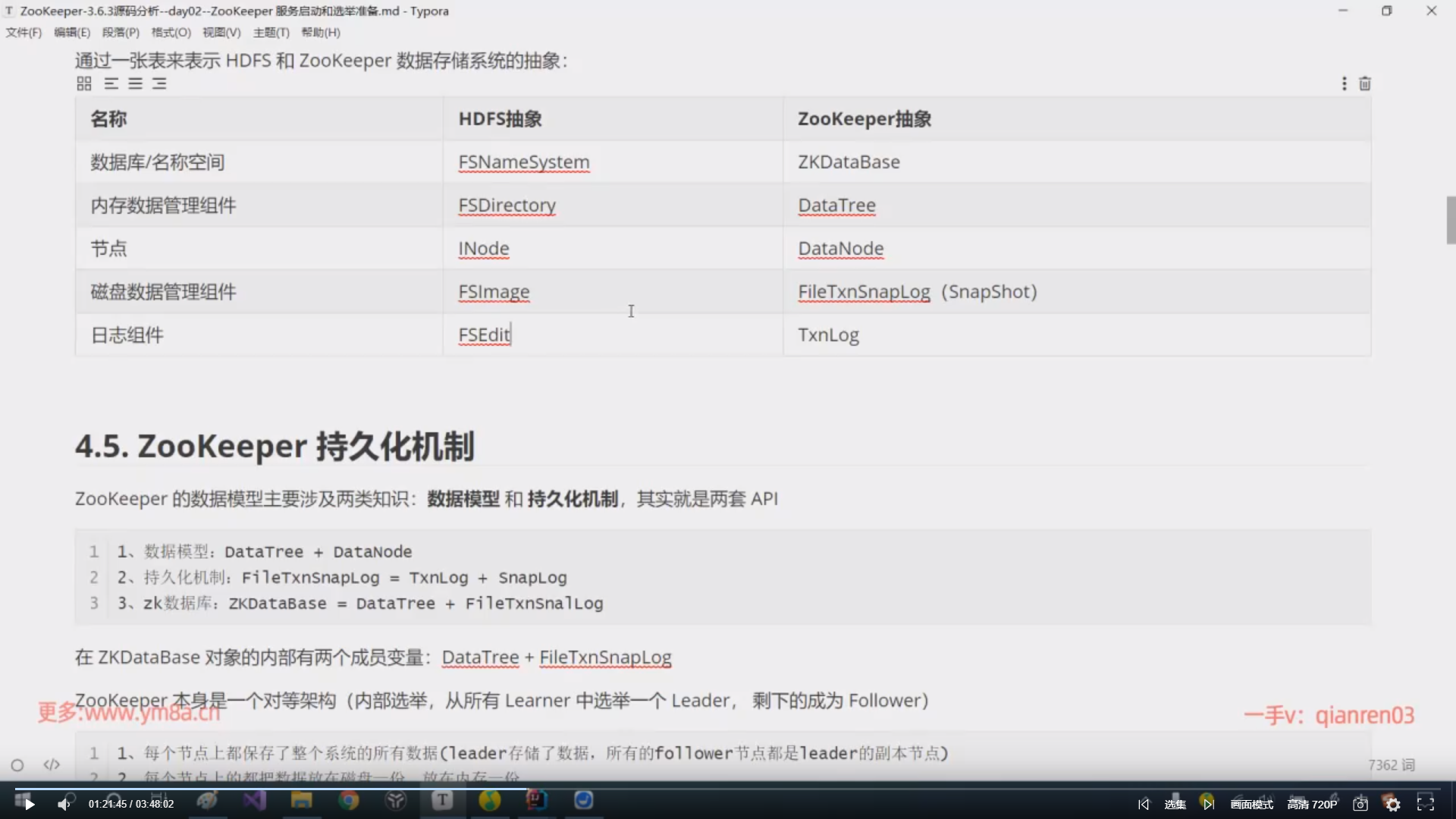Open the 格式(O) menu
The image size is (1456, 819).
[171, 32]
